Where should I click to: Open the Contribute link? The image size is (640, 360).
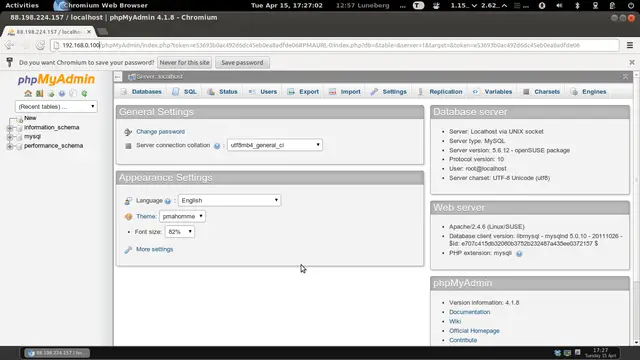coord(463,340)
